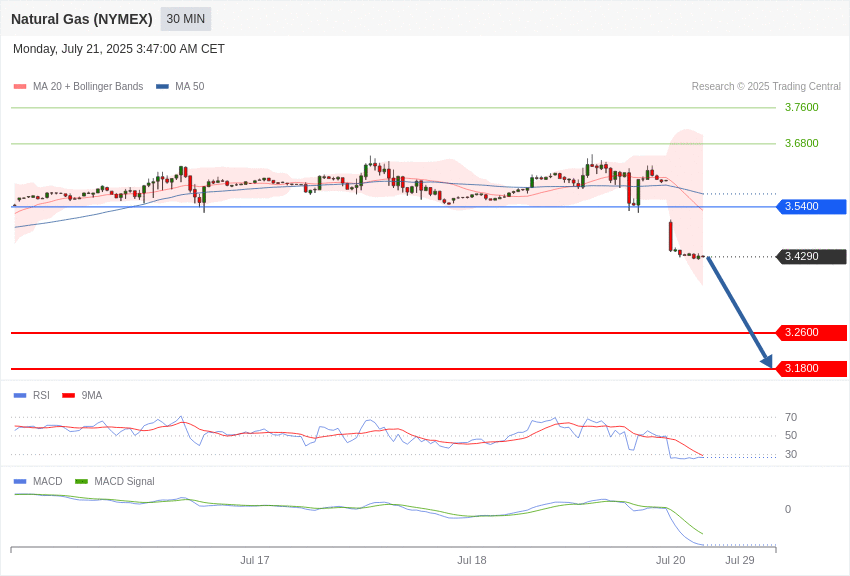Click the MA 20 + Bollinger Bands legend label
Image resolution: width=850 pixels, height=576 pixels.
pos(88,87)
